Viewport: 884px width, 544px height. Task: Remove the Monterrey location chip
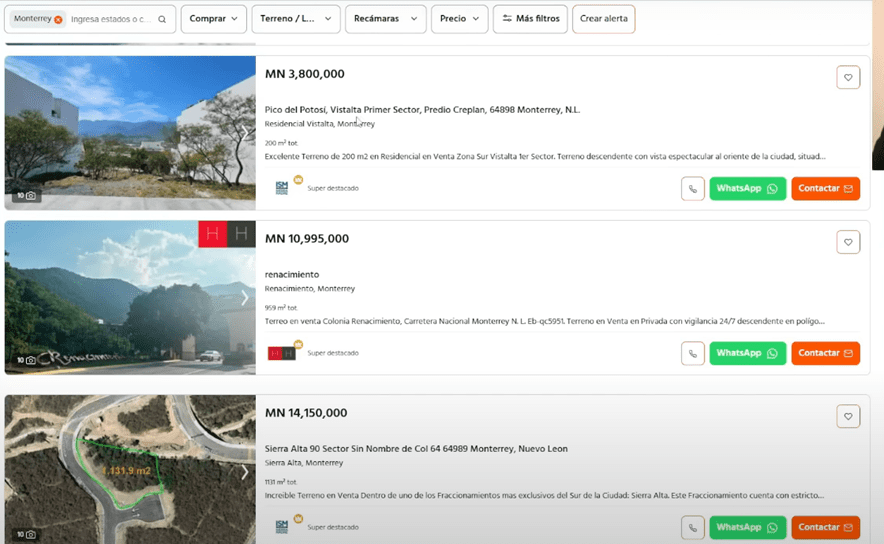click(x=58, y=20)
